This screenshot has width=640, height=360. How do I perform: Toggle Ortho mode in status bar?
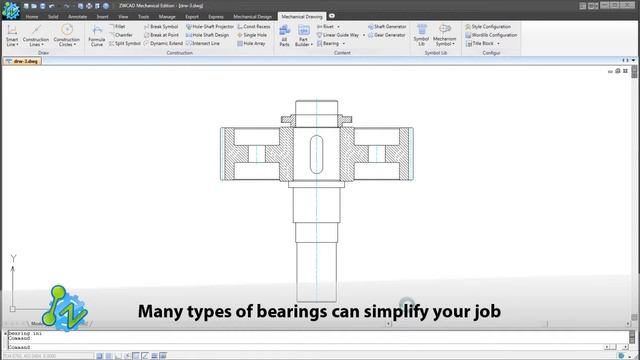118,356
